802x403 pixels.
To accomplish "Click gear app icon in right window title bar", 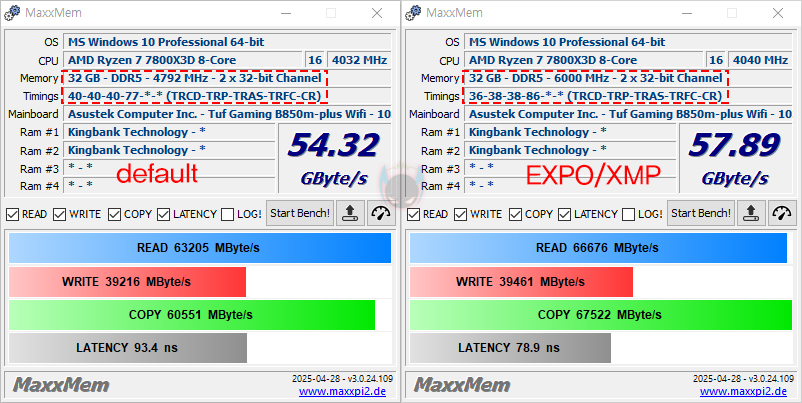I will pyautogui.click(x=414, y=13).
